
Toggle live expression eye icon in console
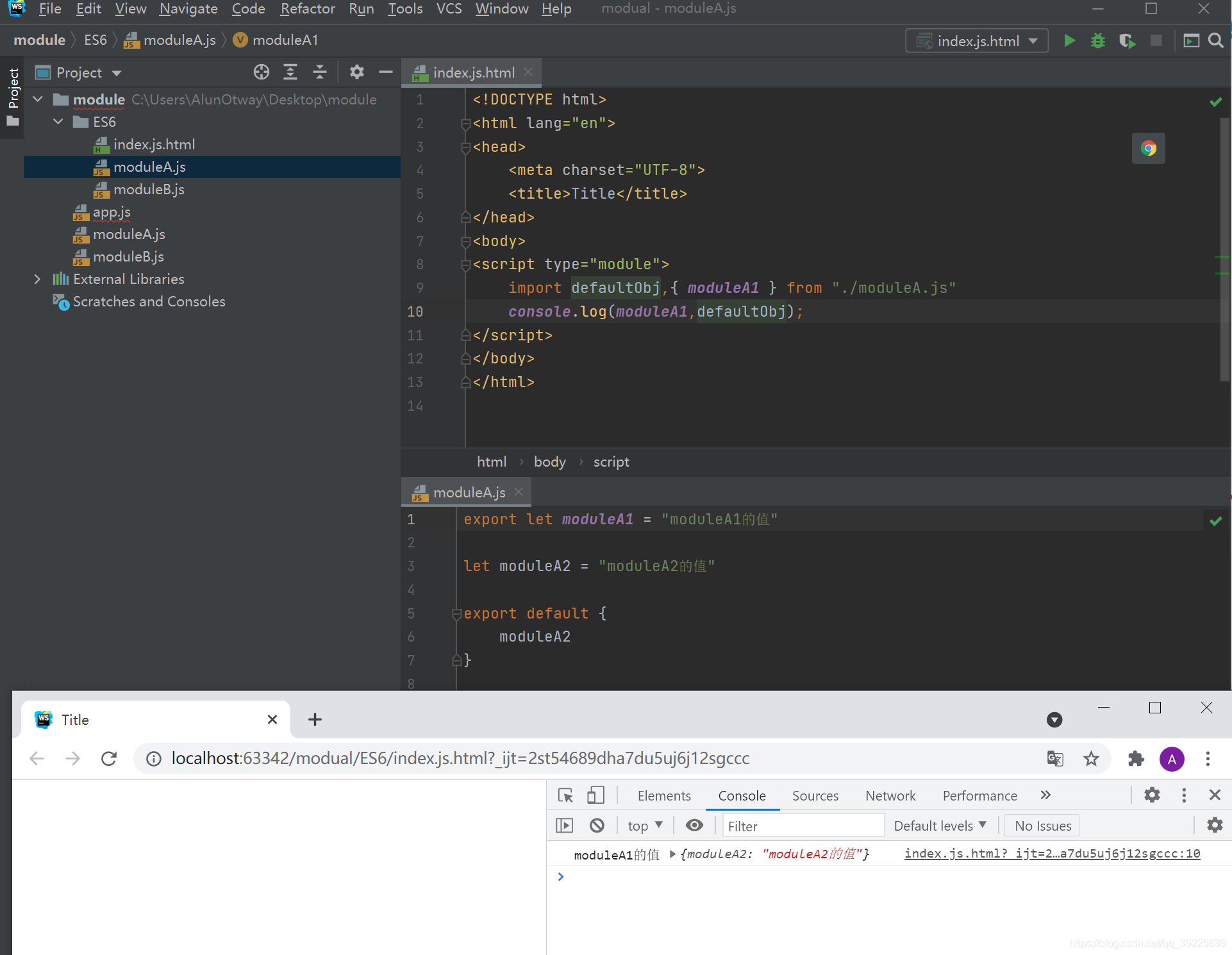coord(694,826)
